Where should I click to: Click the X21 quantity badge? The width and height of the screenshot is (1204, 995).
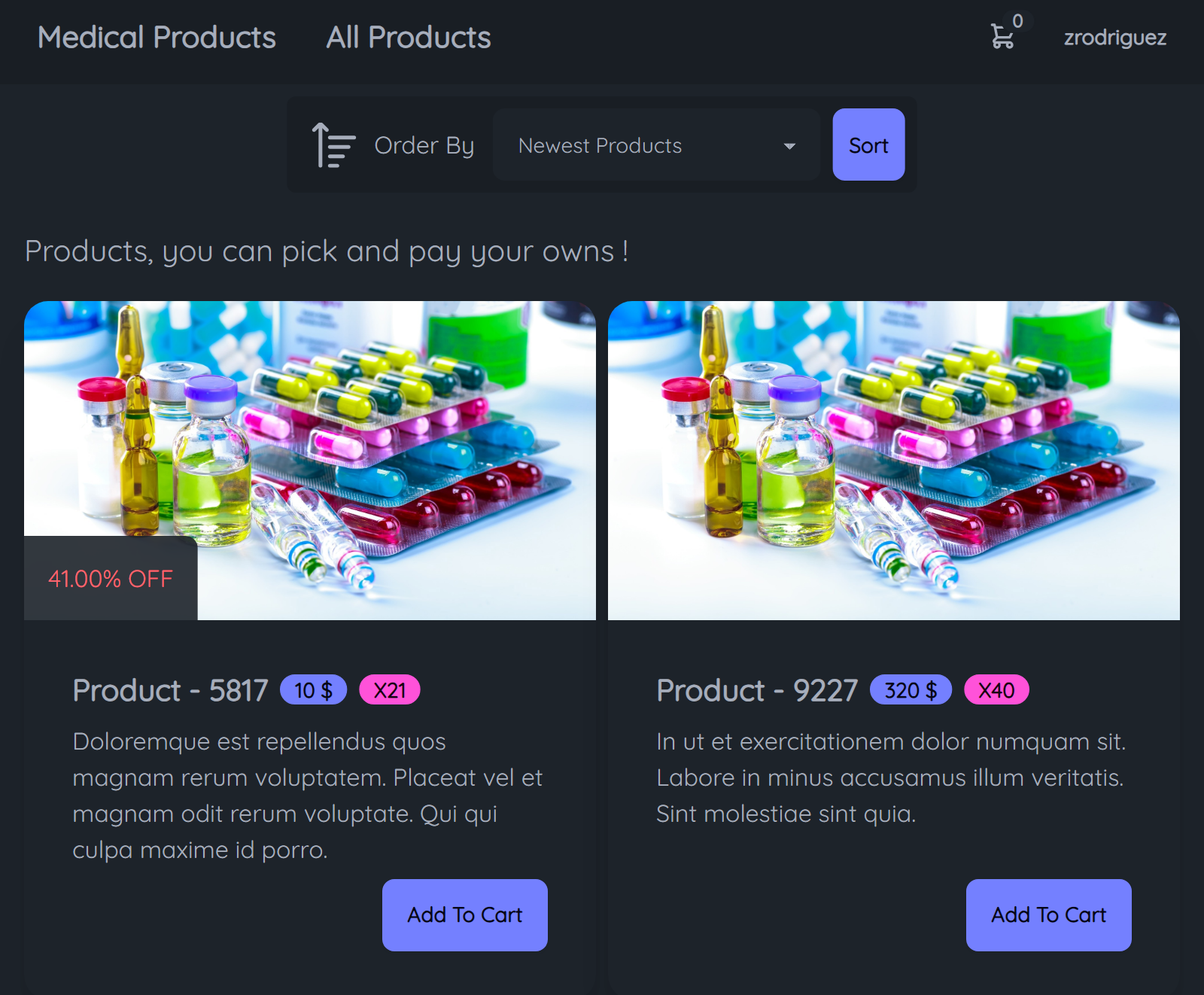[390, 690]
